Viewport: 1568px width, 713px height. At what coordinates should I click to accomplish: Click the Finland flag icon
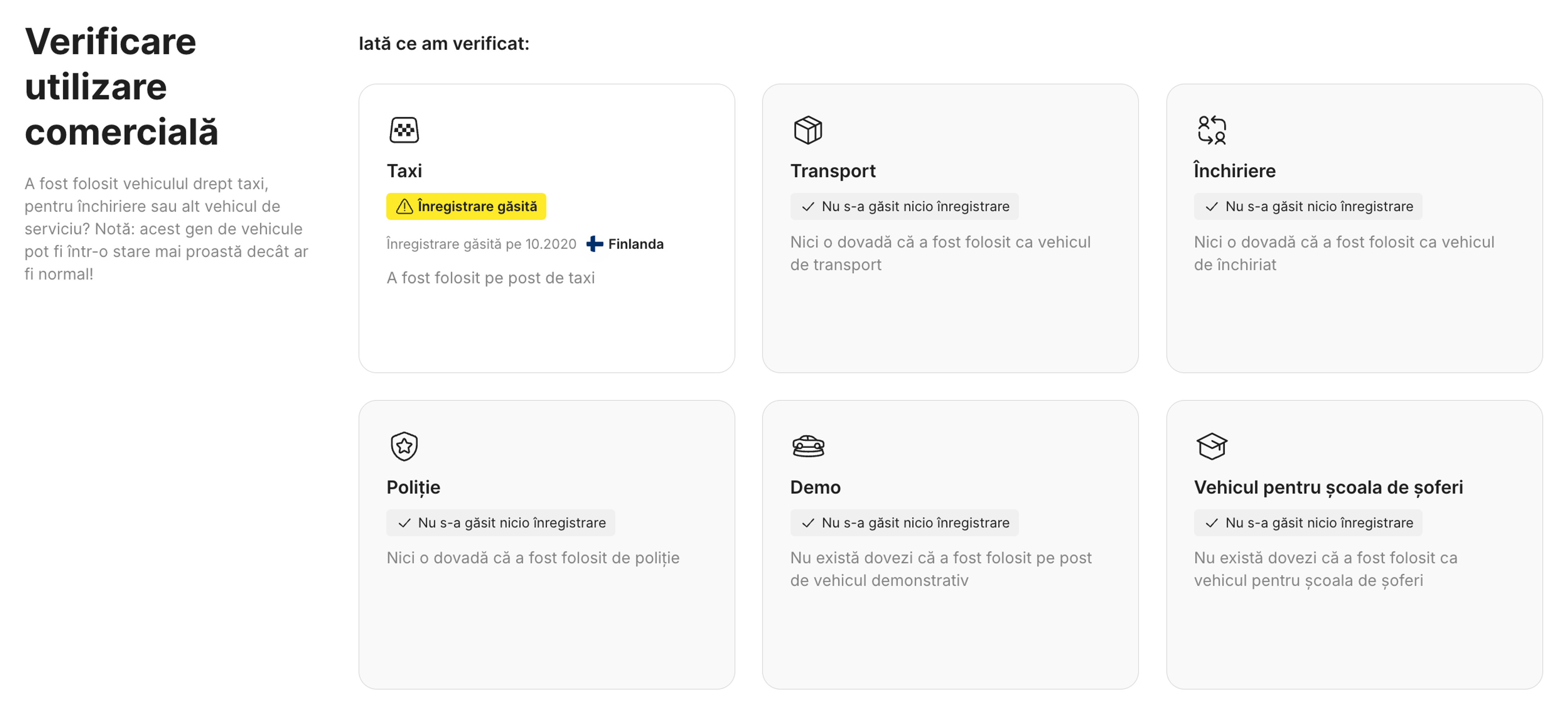click(x=595, y=243)
